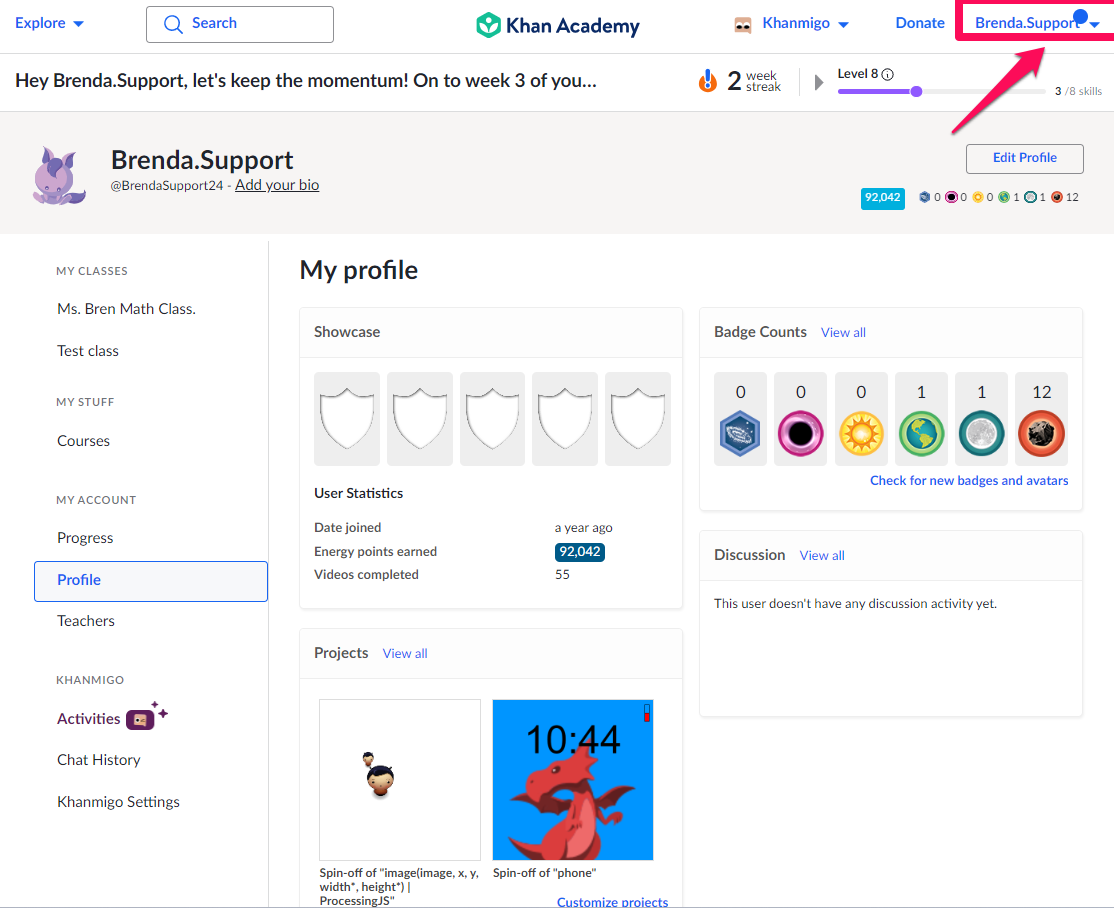
Task: Click the Moon badge icon
Action: (981, 433)
